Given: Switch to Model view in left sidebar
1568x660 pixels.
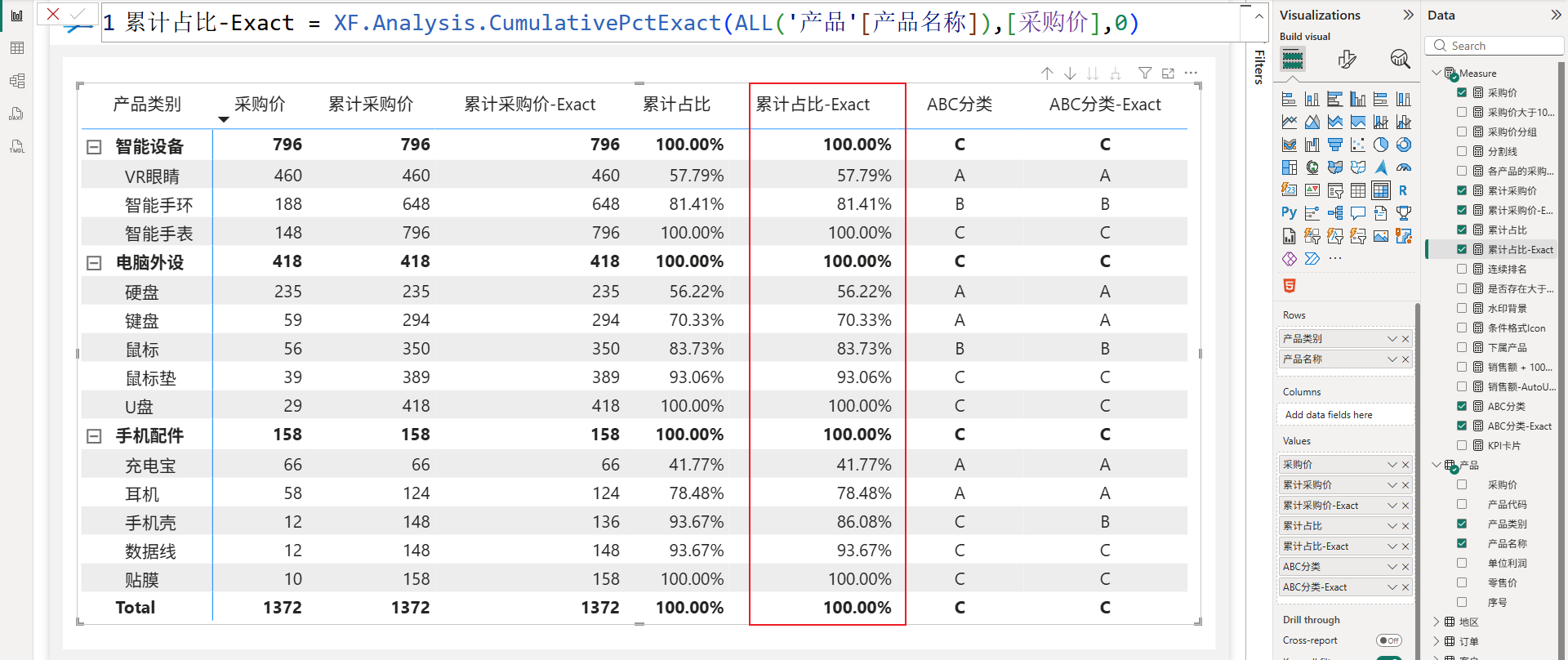Looking at the screenshot, I should click(x=17, y=81).
